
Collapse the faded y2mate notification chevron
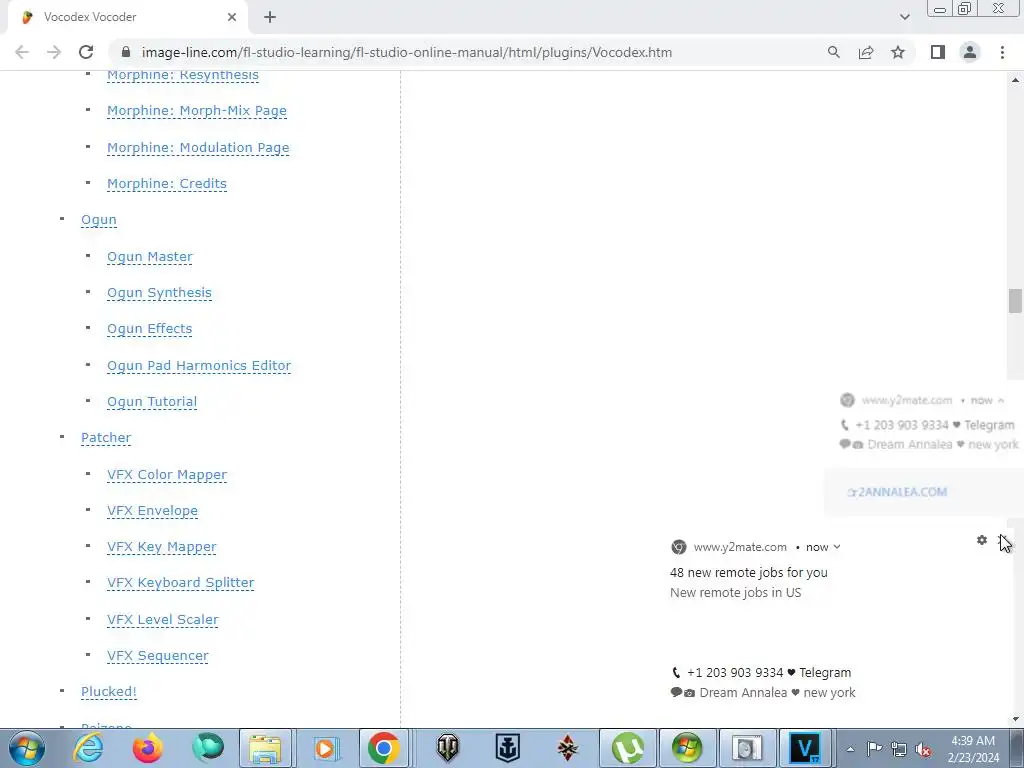[x=1000, y=400]
